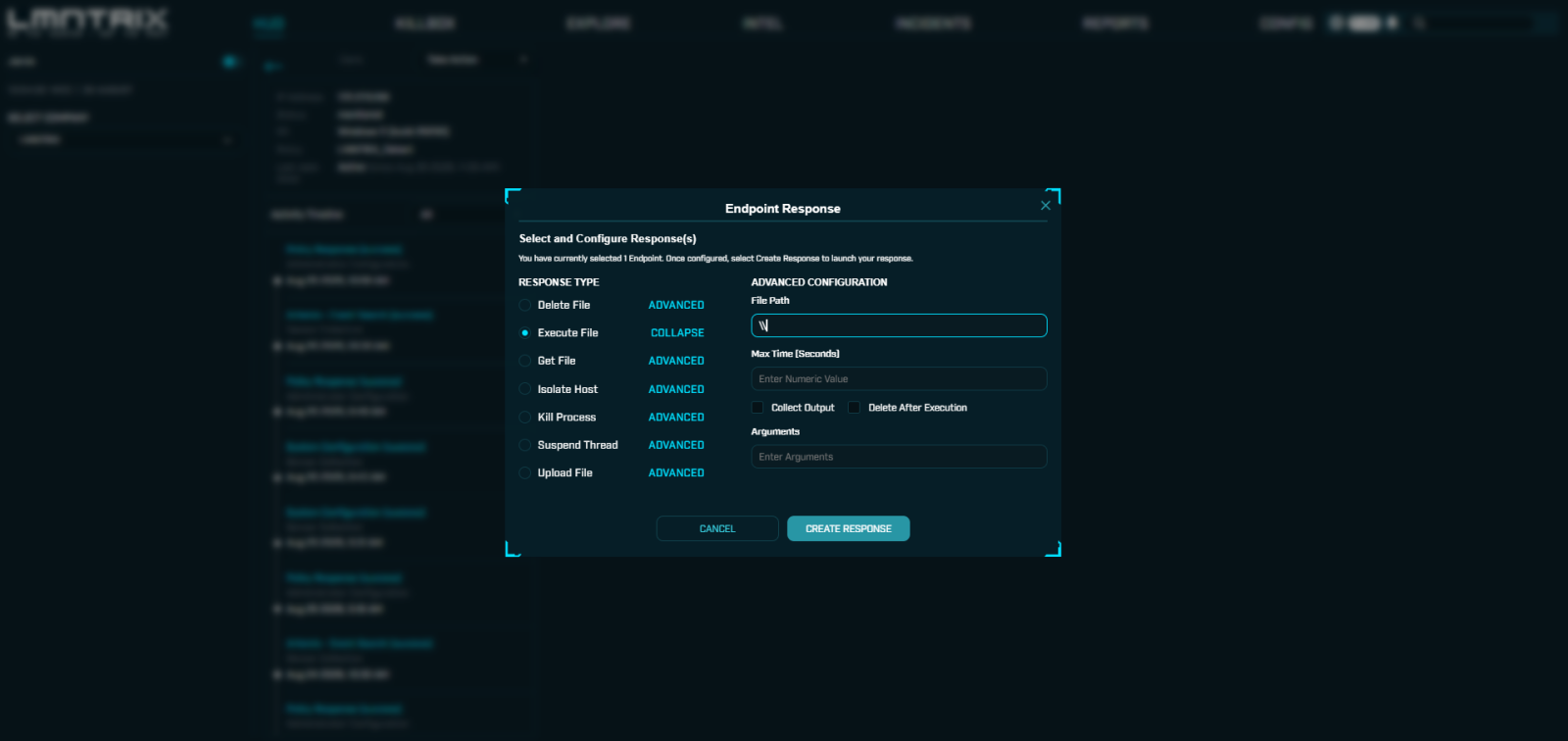This screenshot has width=1568, height=741.
Task: Select the Isolate Host option
Action: click(525, 389)
